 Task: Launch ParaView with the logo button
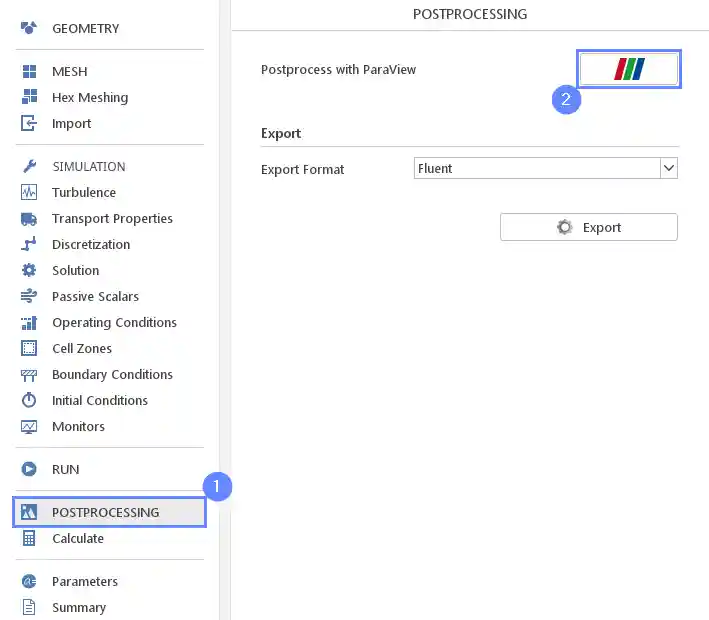tap(629, 69)
